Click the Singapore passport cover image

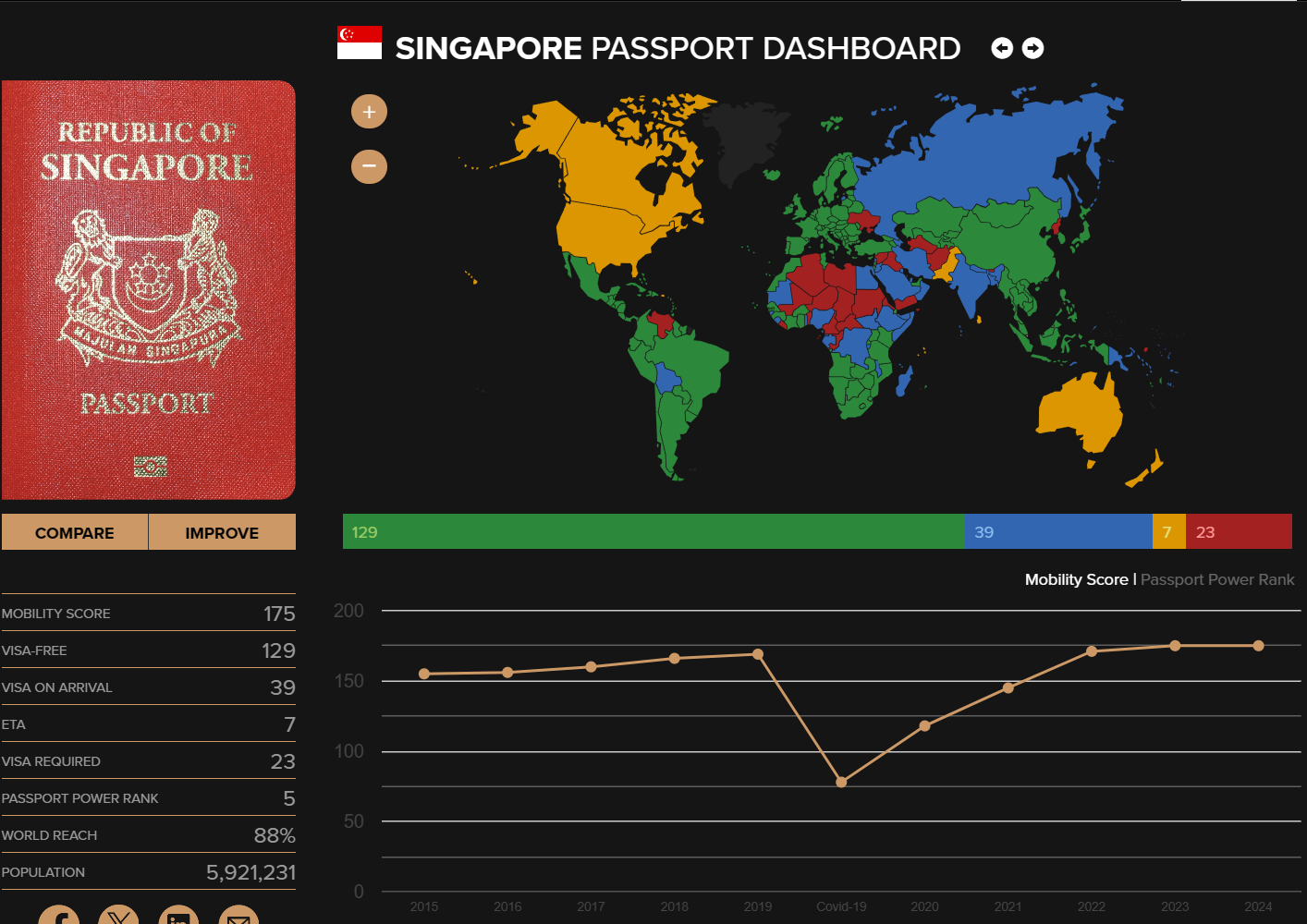click(148, 290)
